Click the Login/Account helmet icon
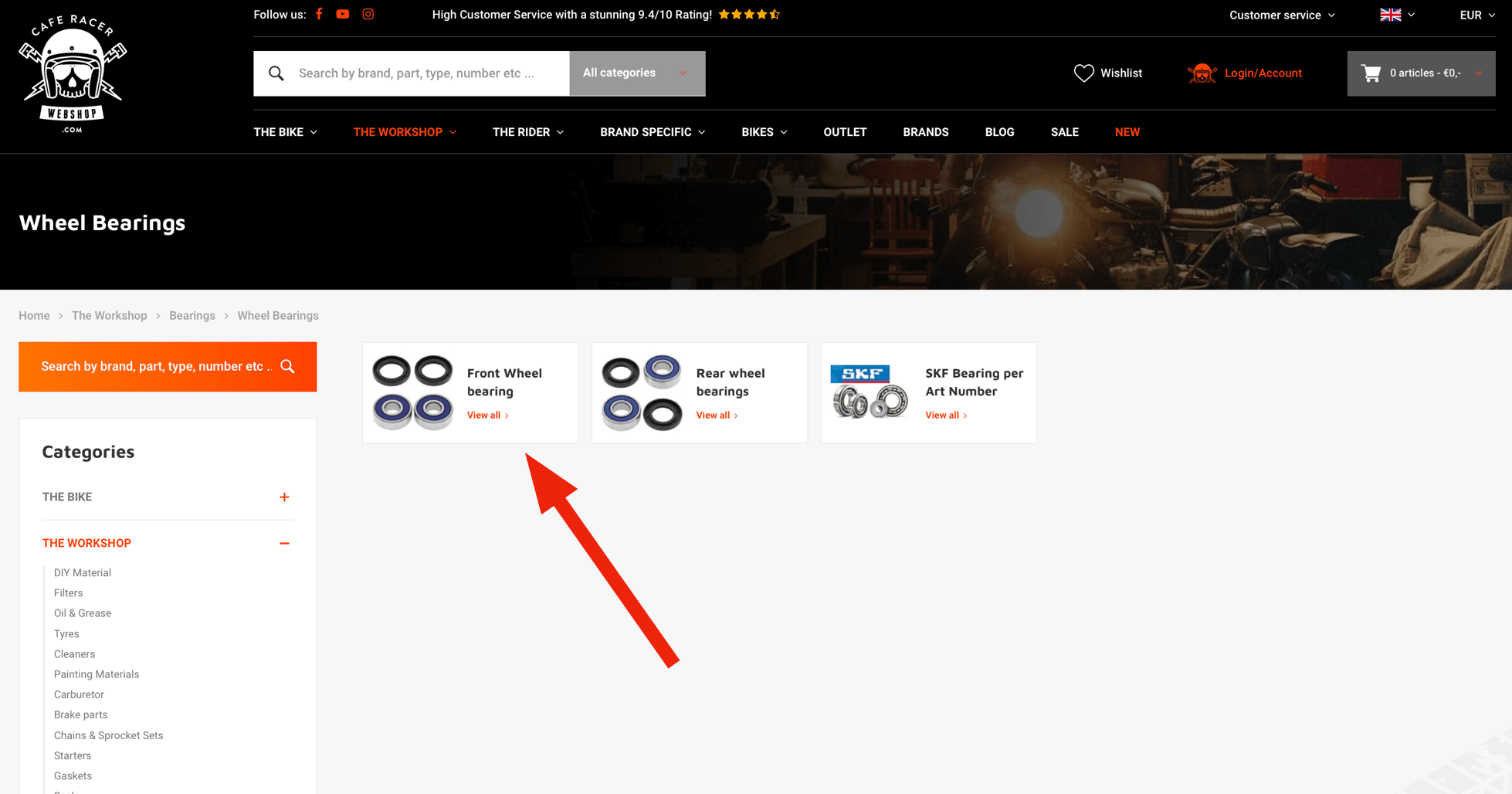This screenshot has width=1512, height=794. [1202, 73]
